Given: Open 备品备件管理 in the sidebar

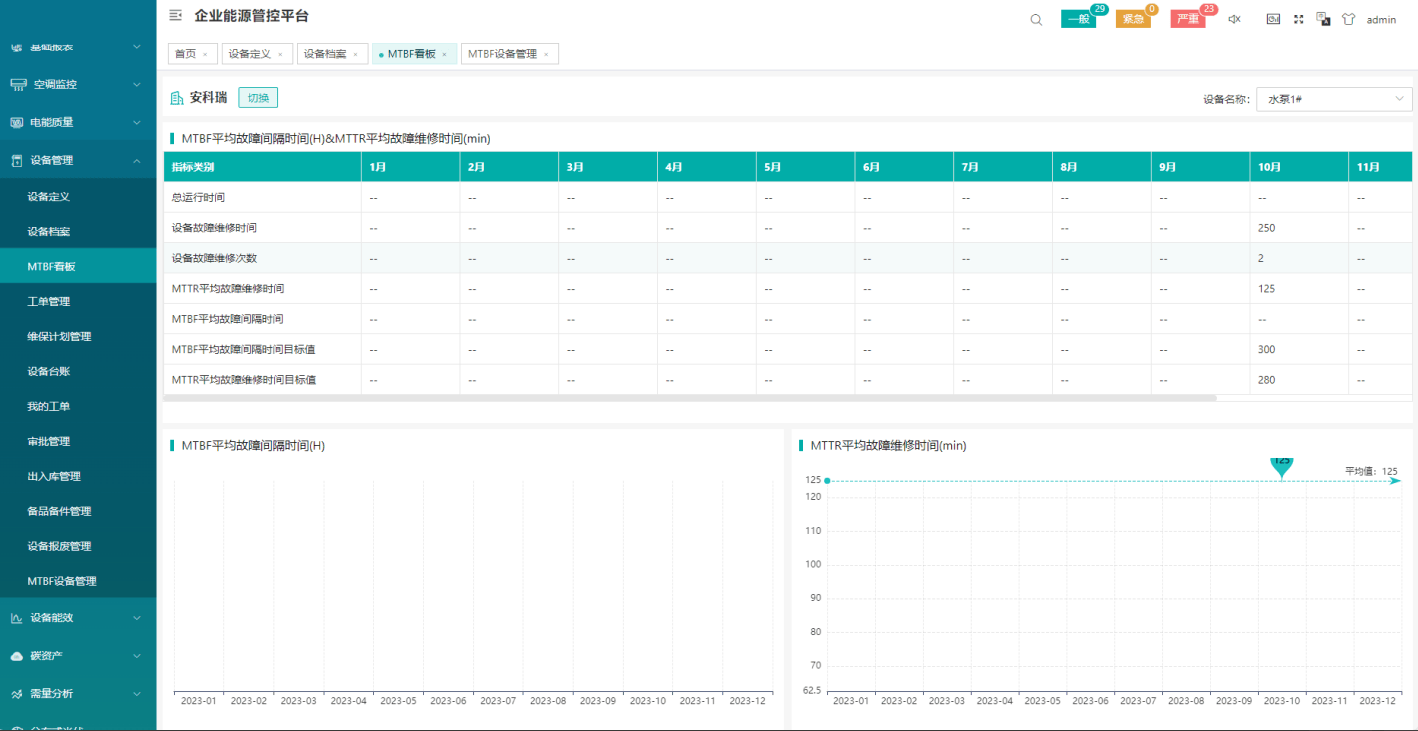Looking at the screenshot, I should pos(78,511).
